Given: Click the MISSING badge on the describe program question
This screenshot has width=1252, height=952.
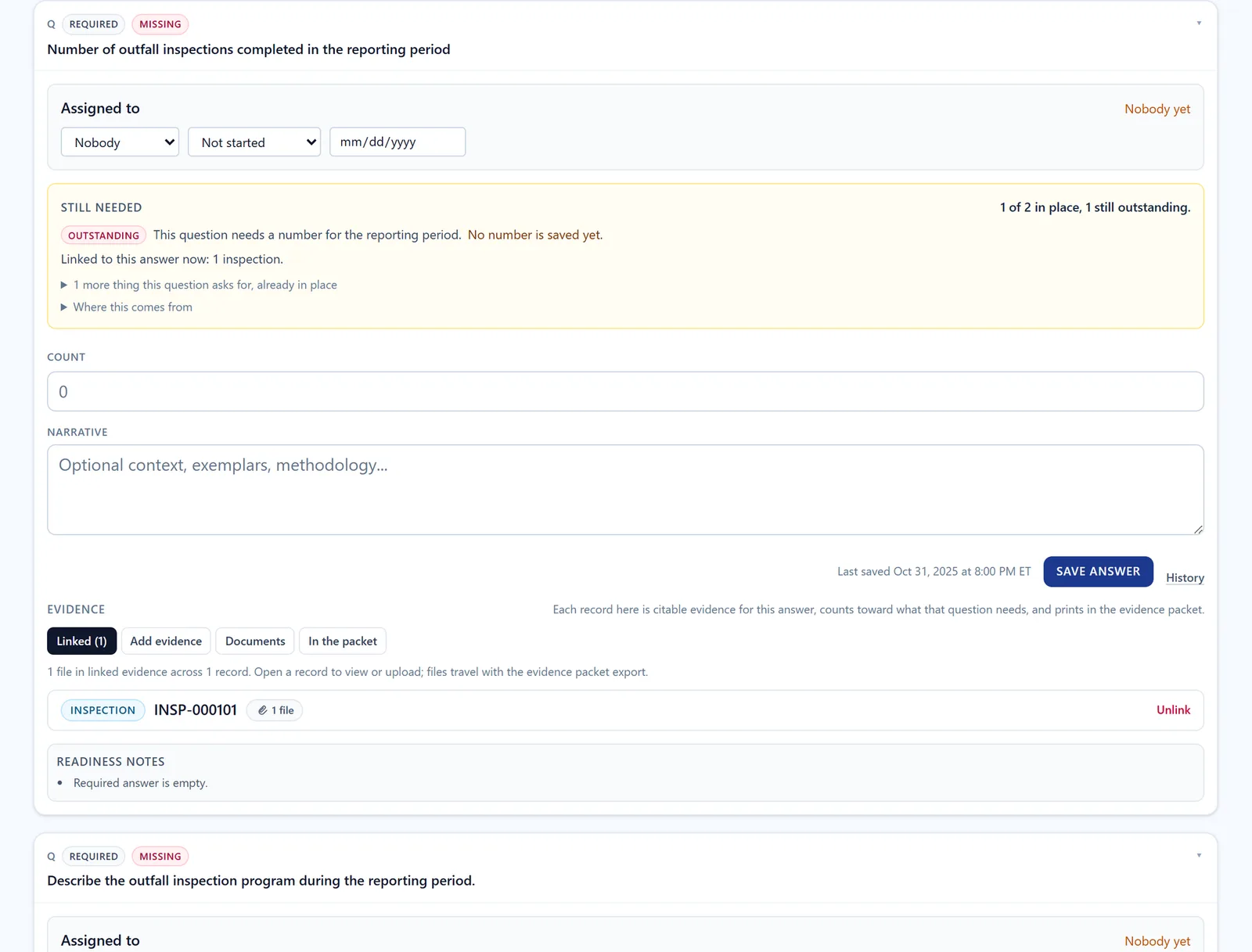Looking at the screenshot, I should point(160,857).
